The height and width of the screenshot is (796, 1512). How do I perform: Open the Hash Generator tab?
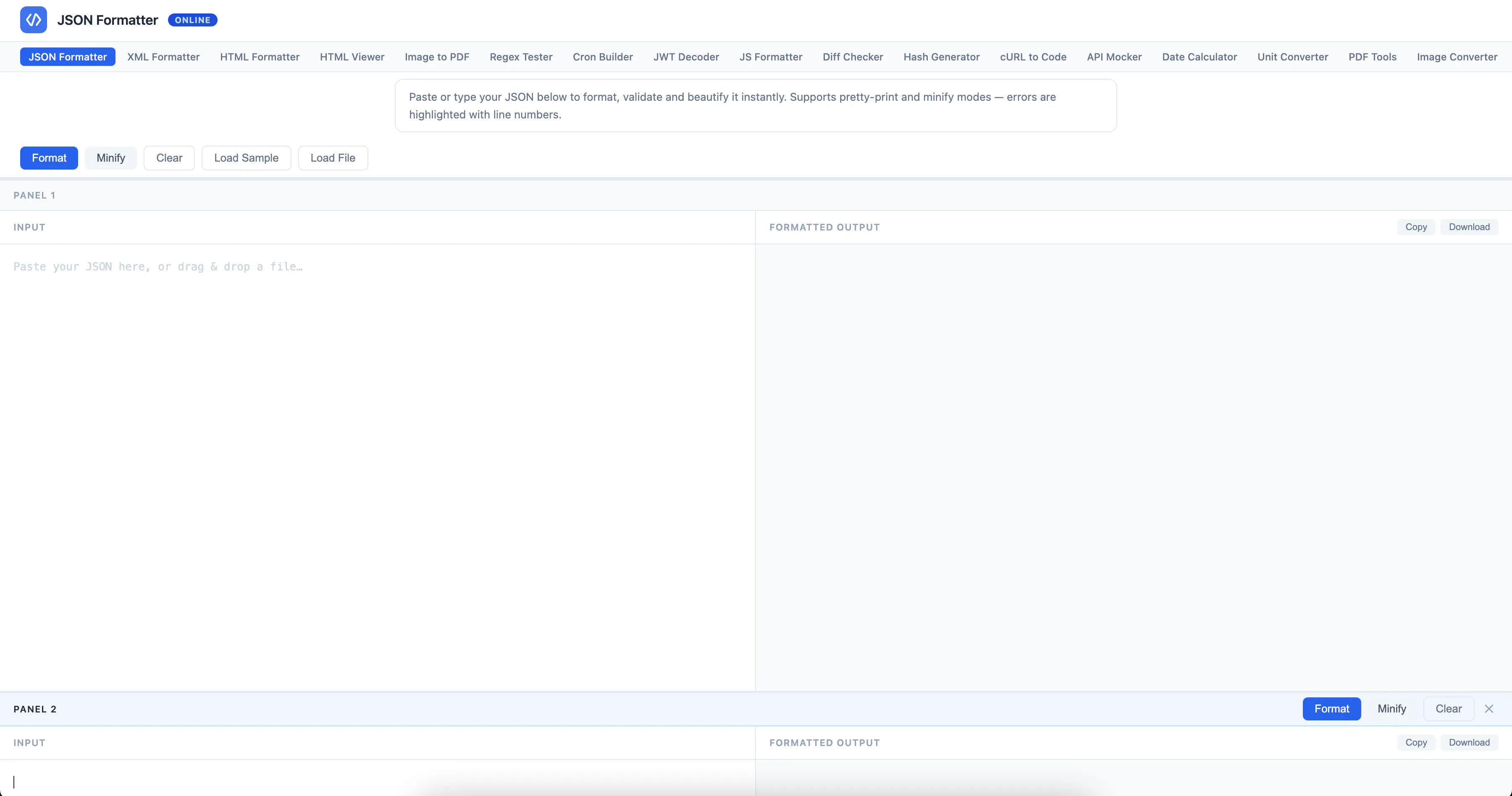pos(942,57)
